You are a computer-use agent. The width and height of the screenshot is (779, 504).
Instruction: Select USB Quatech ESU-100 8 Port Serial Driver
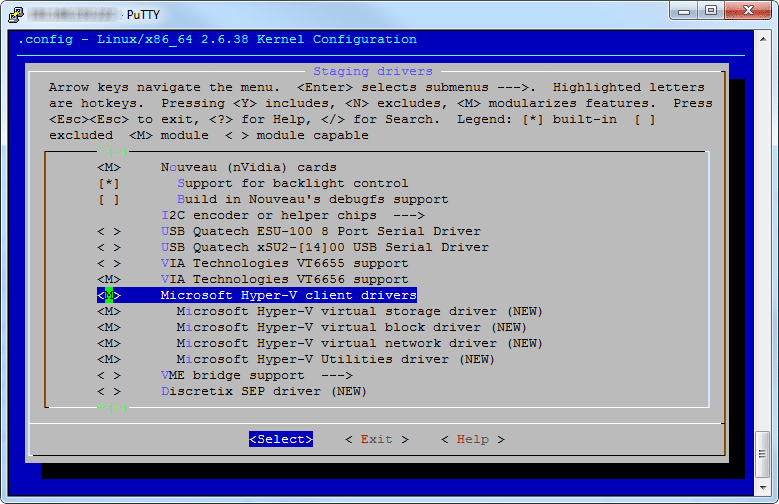pyautogui.click(x=320, y=232)
